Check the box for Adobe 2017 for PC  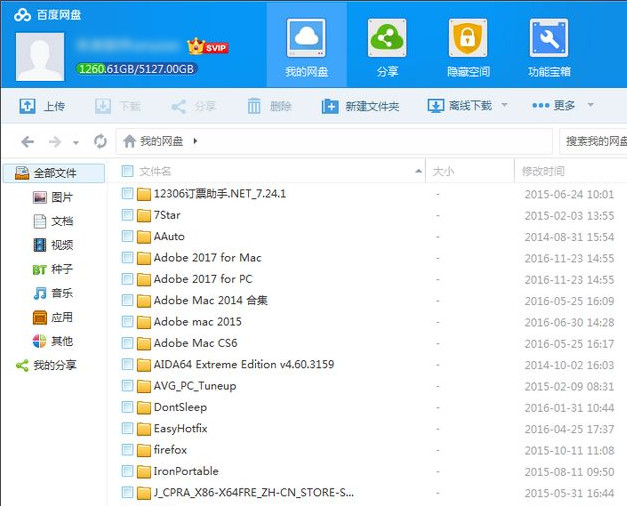[128, 278]
